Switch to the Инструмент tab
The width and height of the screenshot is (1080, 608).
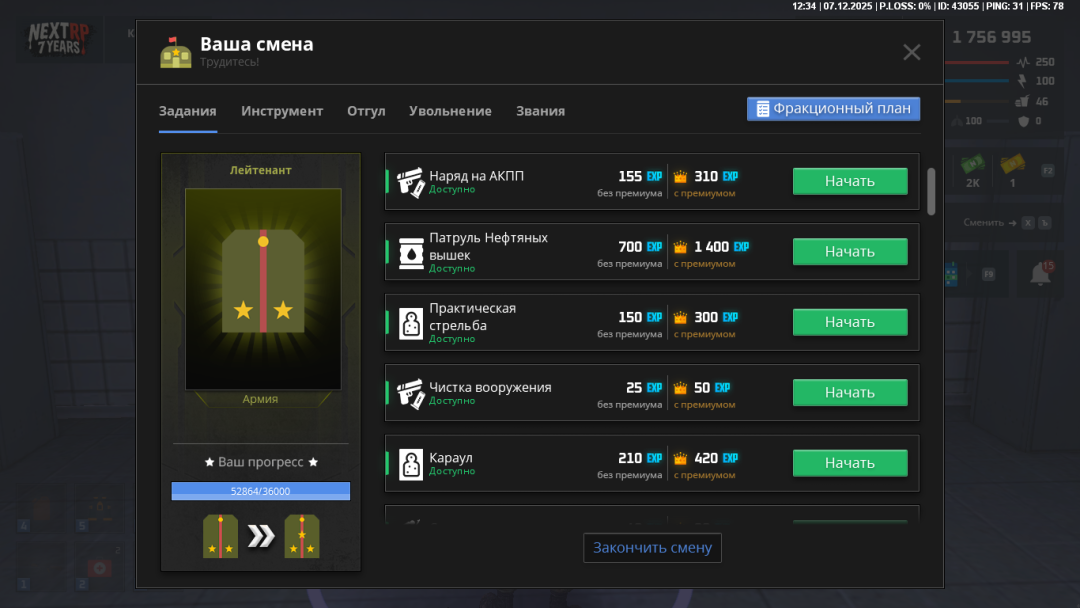282,111
